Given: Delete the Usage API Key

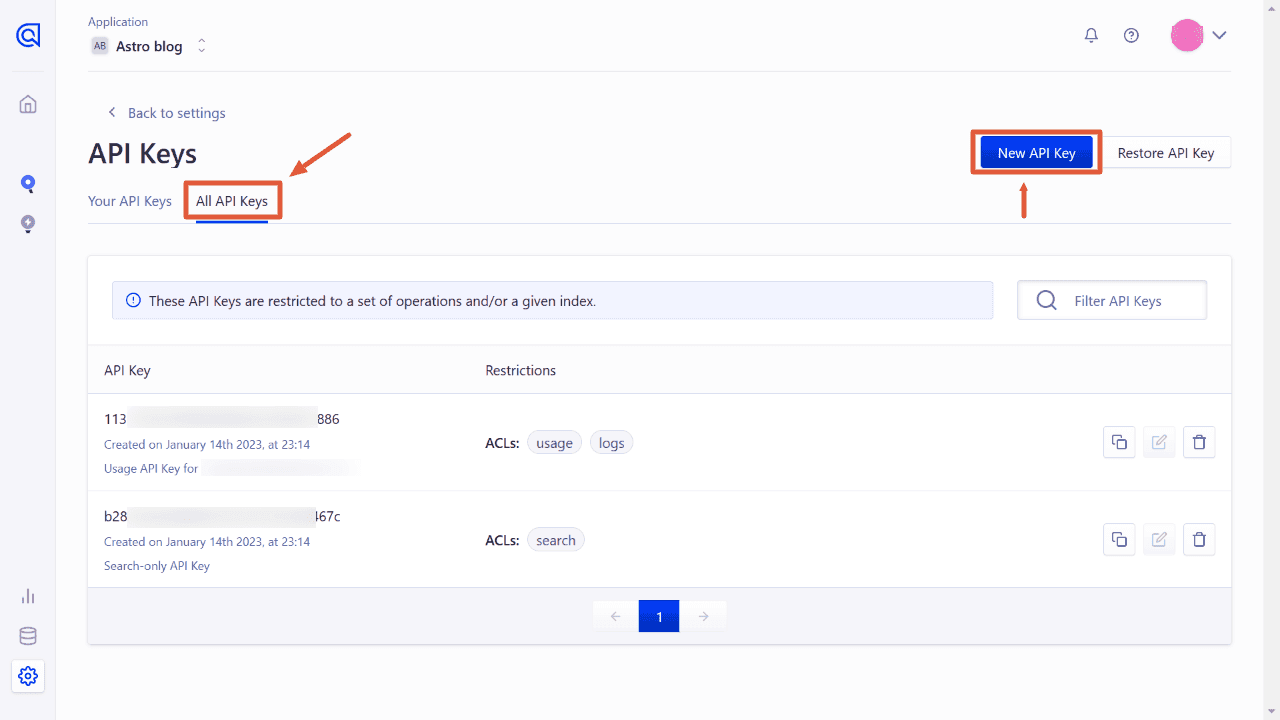Looking at the screenshot, I should [x=1199, y=441].
